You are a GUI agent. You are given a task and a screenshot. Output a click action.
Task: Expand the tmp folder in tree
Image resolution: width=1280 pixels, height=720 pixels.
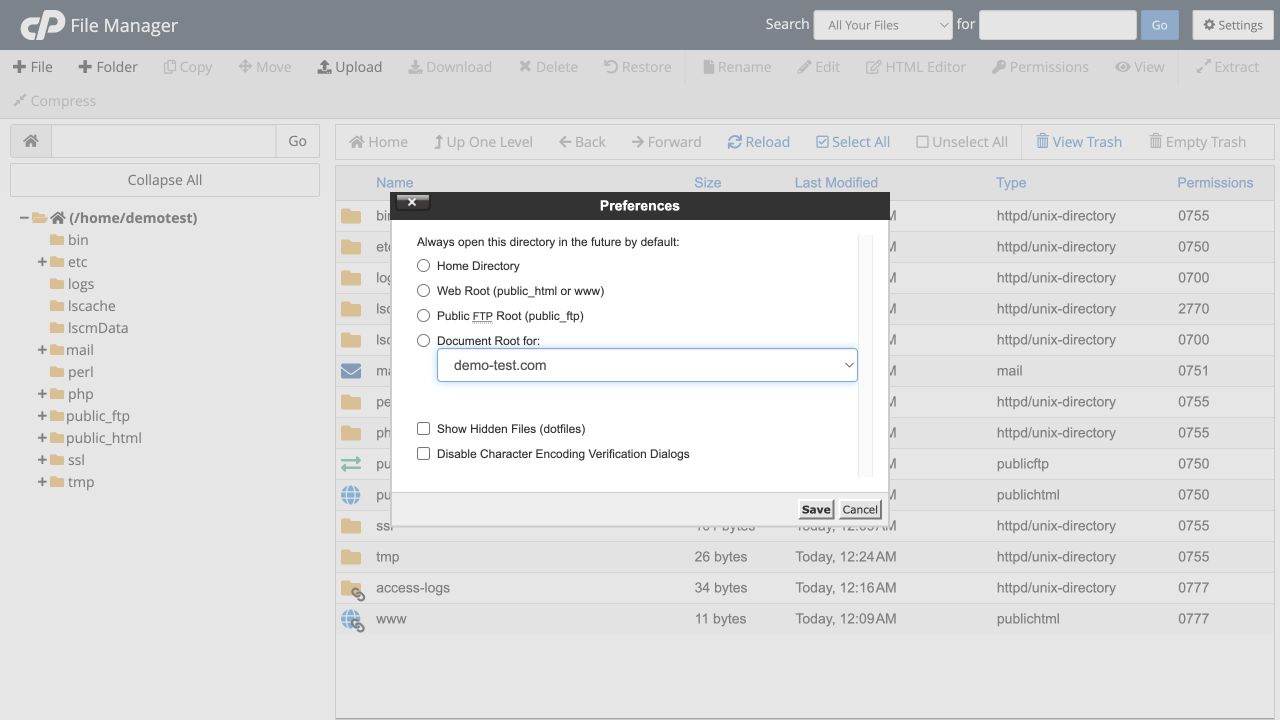(43, 482)
